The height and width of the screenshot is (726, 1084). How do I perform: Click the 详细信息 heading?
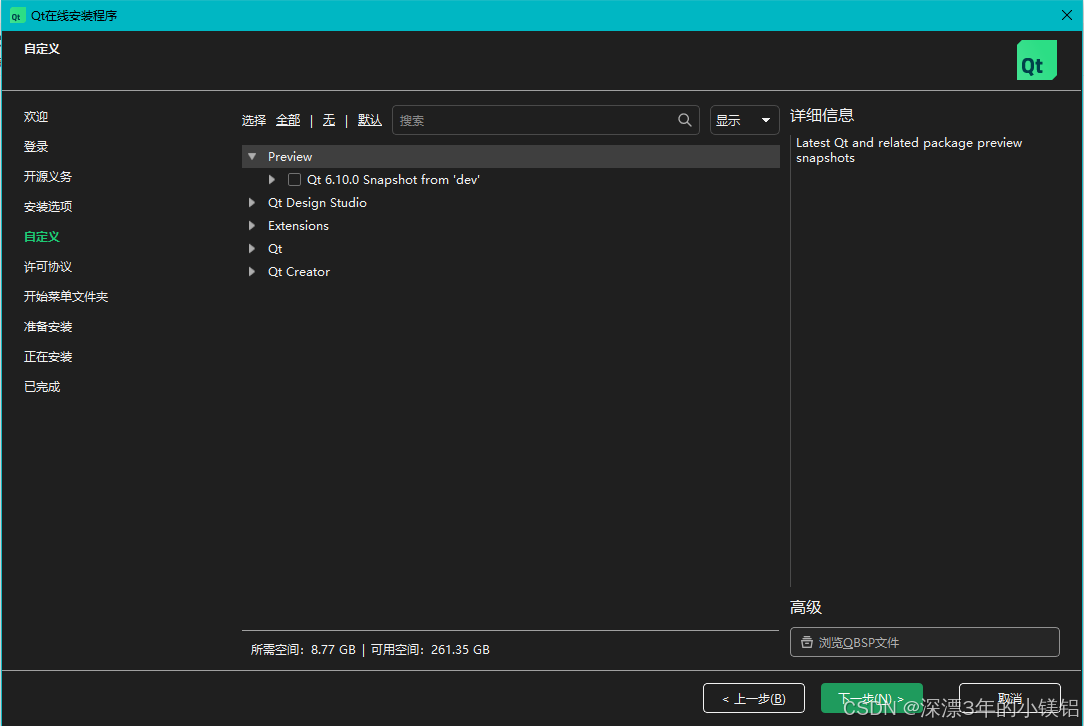click(x=822, y=115)
